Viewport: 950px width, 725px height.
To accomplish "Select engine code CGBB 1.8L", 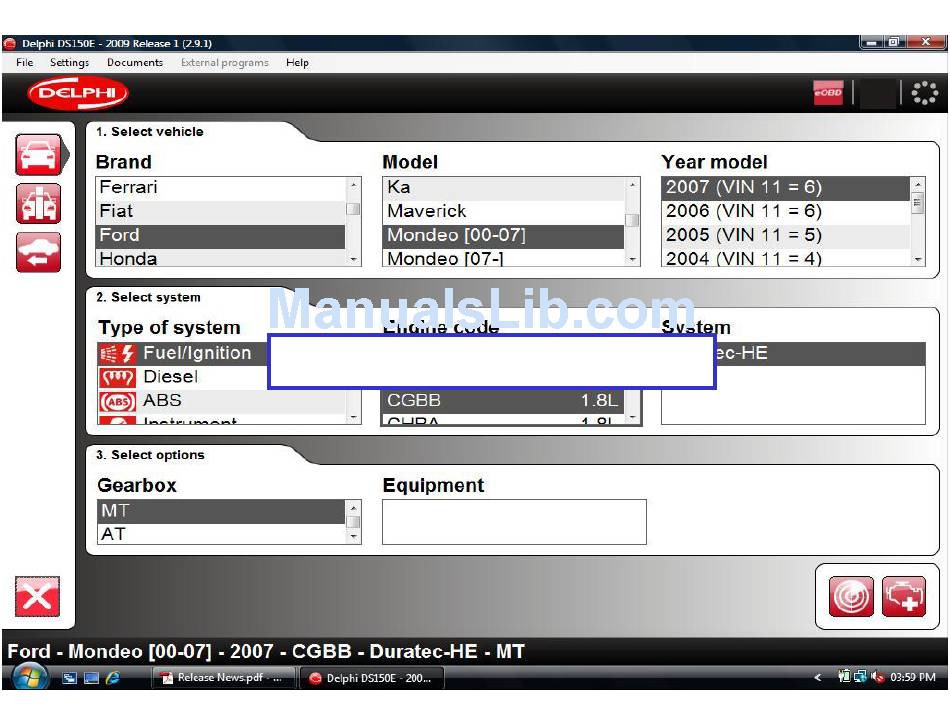I will (503, 401).
